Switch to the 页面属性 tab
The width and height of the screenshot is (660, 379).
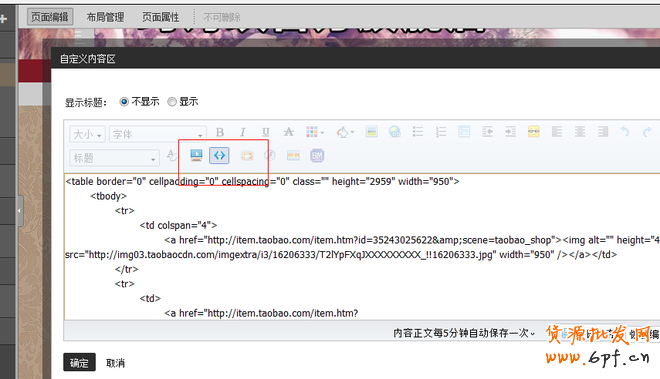pos(160,17)
